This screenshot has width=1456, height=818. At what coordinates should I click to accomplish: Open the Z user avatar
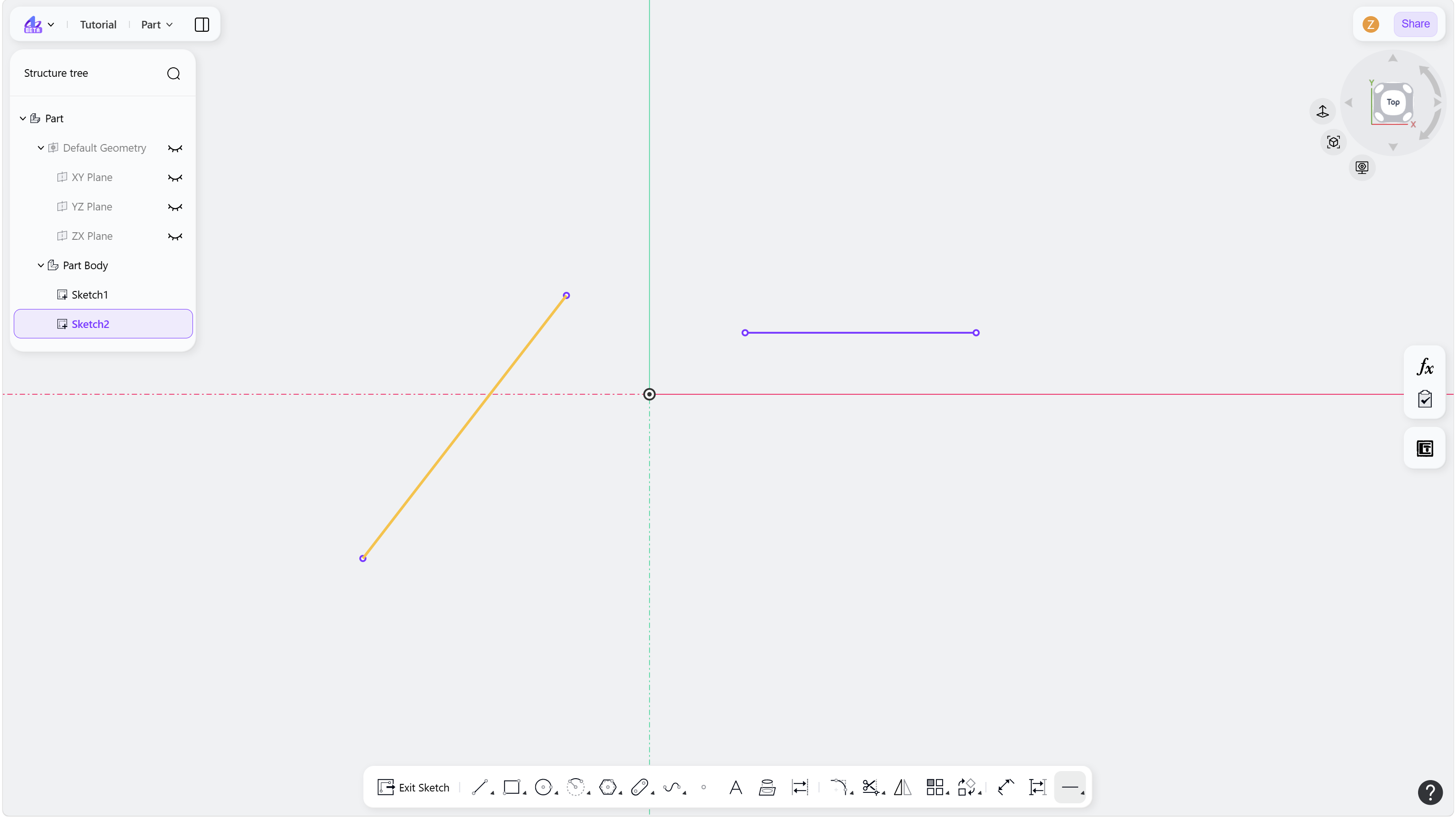point(1370,24)
